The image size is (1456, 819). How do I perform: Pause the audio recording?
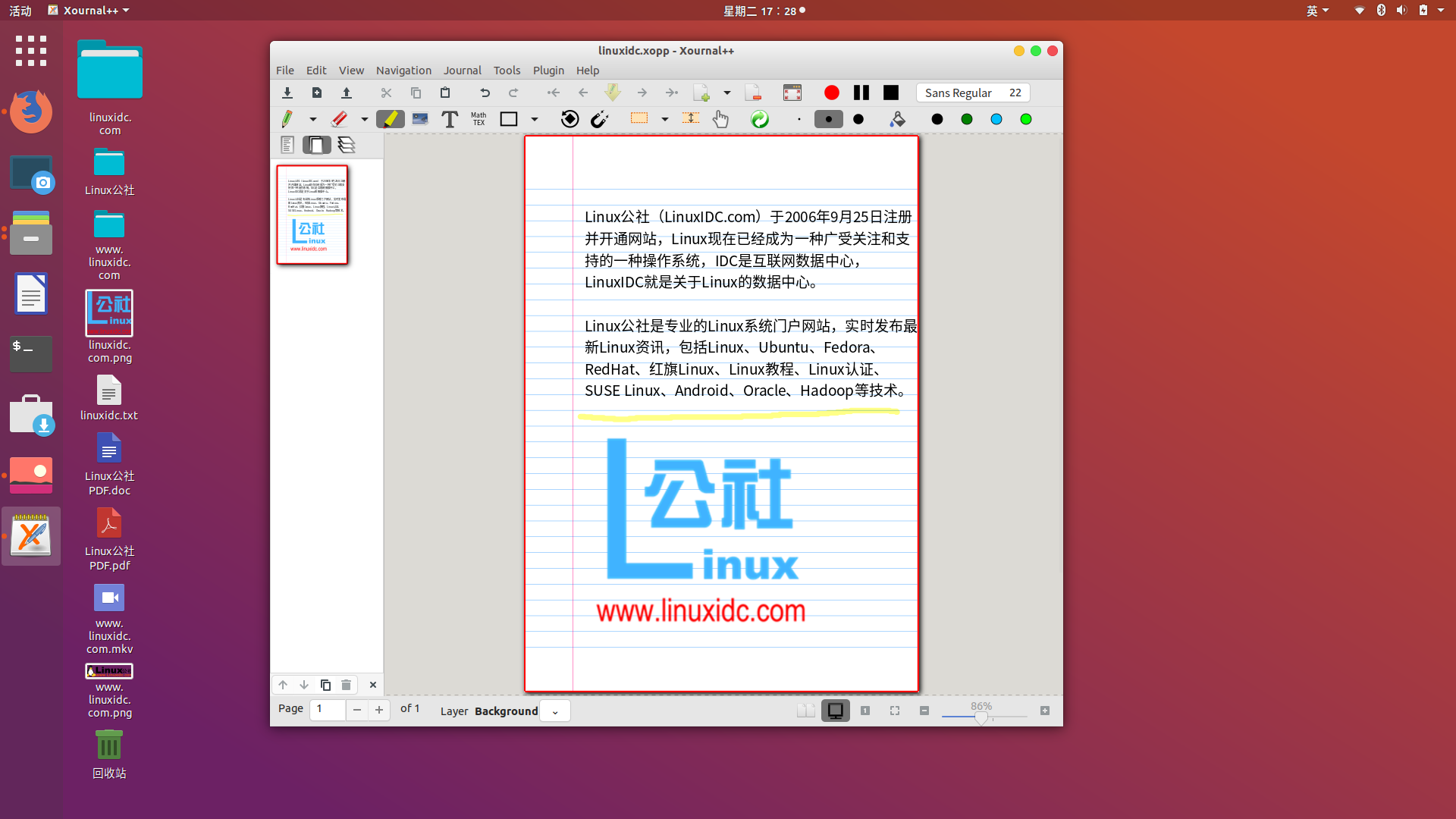(861, 93)
